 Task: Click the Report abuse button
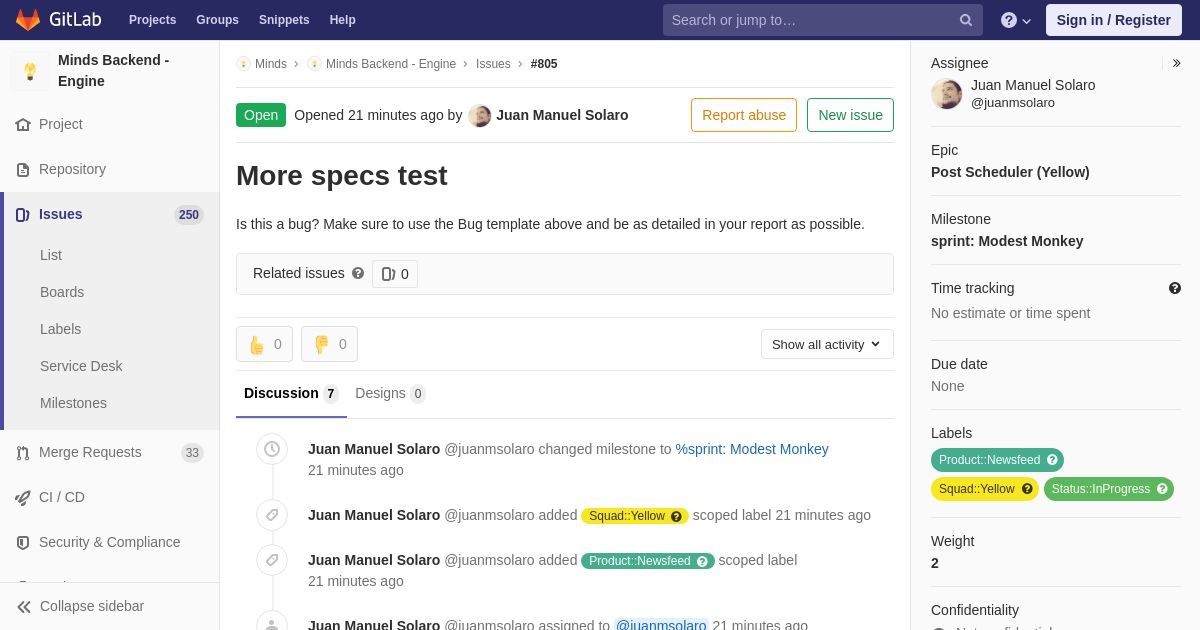(x=744, y=115)
